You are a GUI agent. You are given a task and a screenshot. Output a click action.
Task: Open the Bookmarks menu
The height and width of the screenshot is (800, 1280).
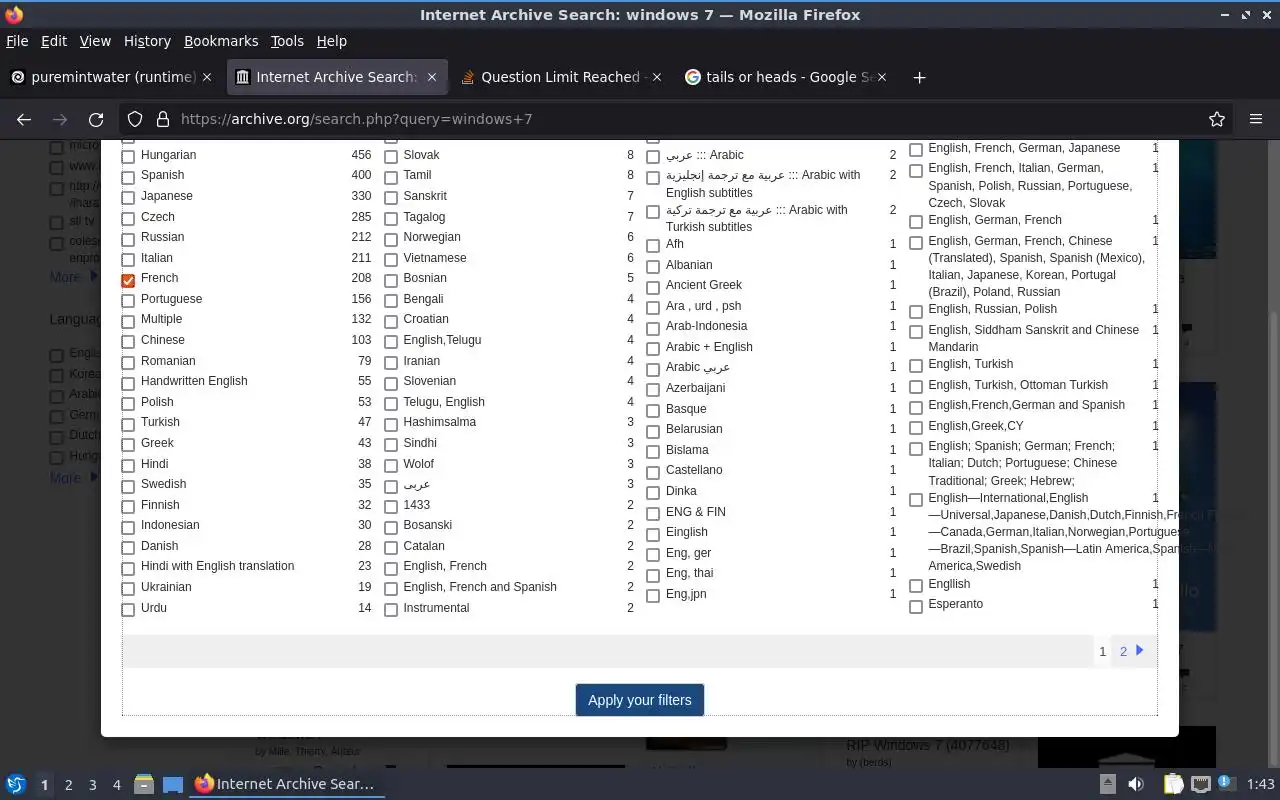point(221,41)
